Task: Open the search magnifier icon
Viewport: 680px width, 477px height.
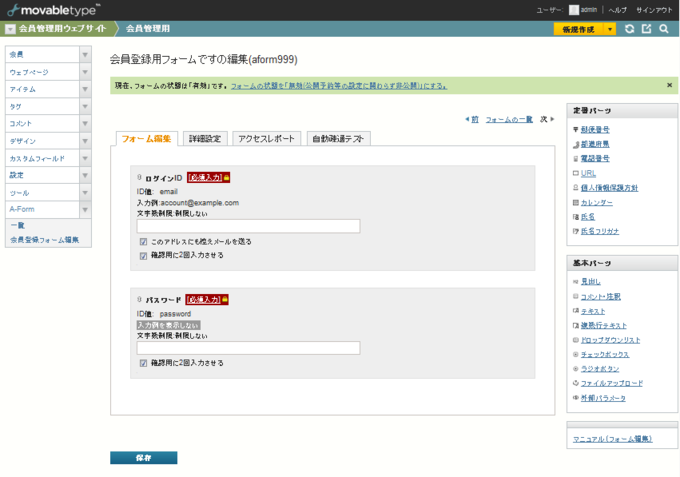Action: click(x=663, y=29)
